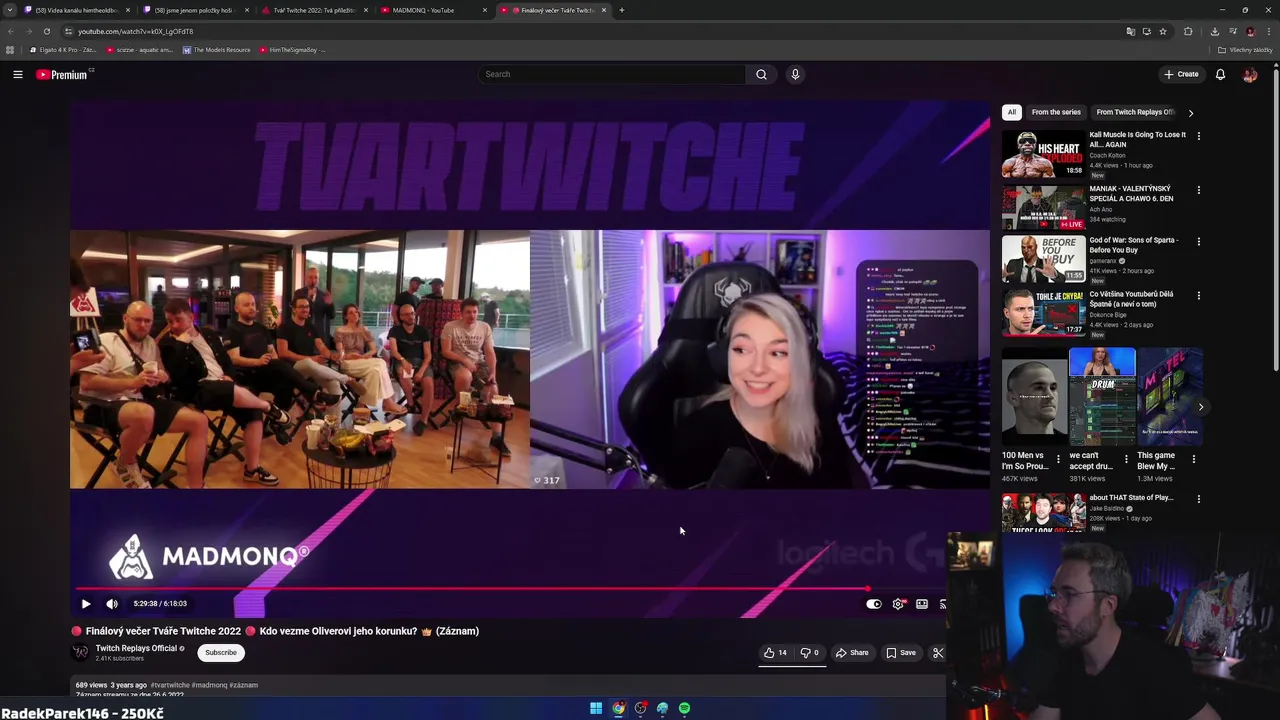
Task: Open the Windows Start button
Action: click(596, 708)
